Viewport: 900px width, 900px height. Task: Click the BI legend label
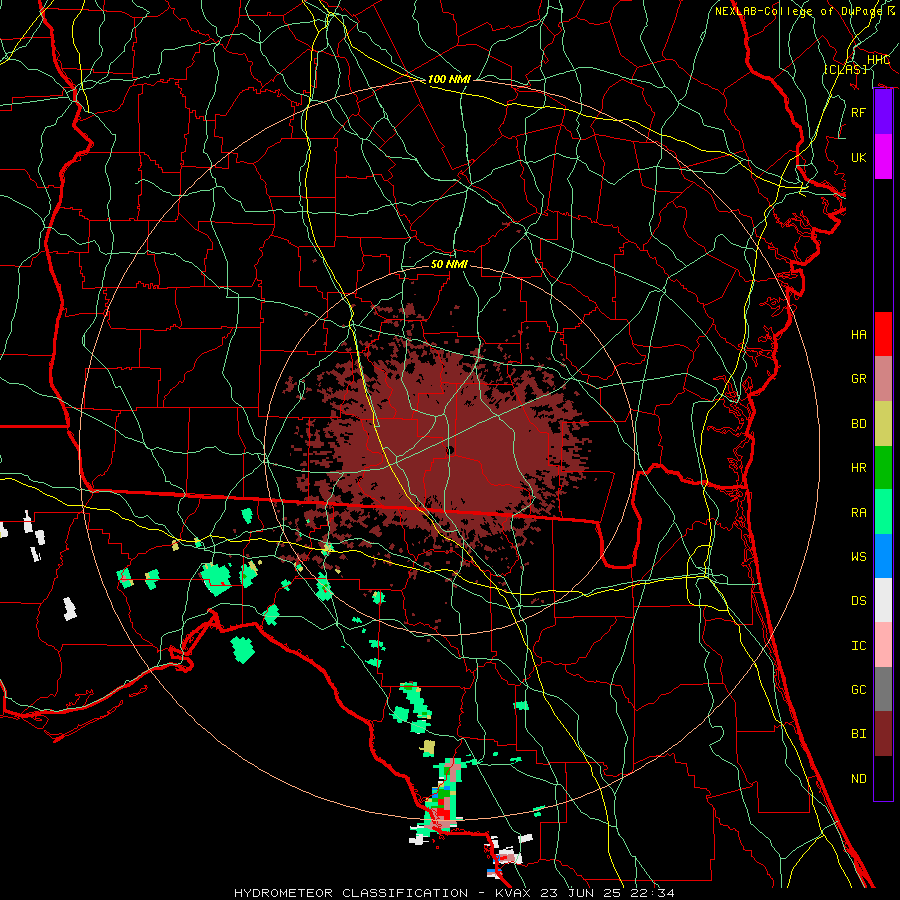click(x=859, y=734)
